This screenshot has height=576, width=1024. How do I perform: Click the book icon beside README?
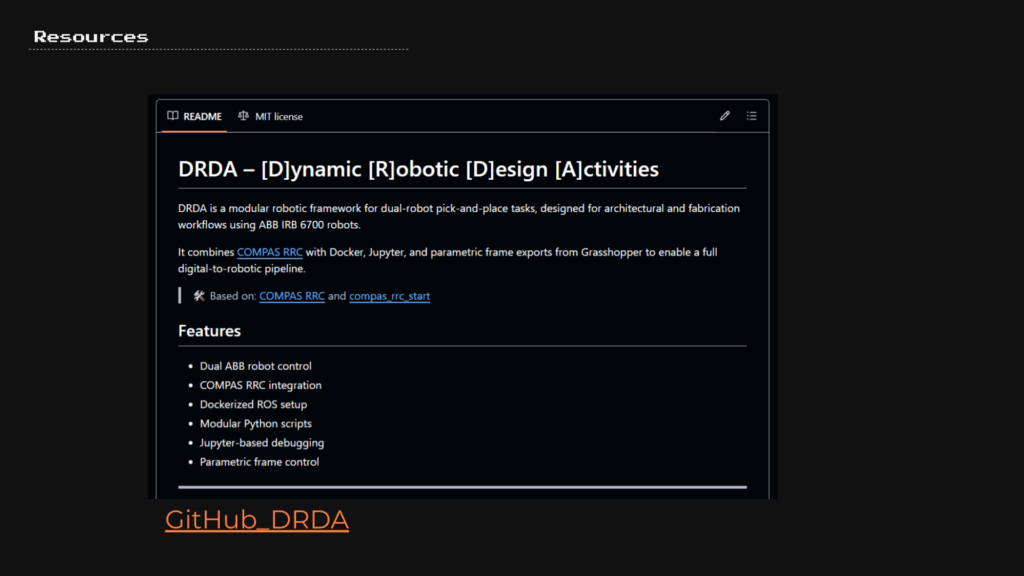pyautogui.click(x=172, y=116)
